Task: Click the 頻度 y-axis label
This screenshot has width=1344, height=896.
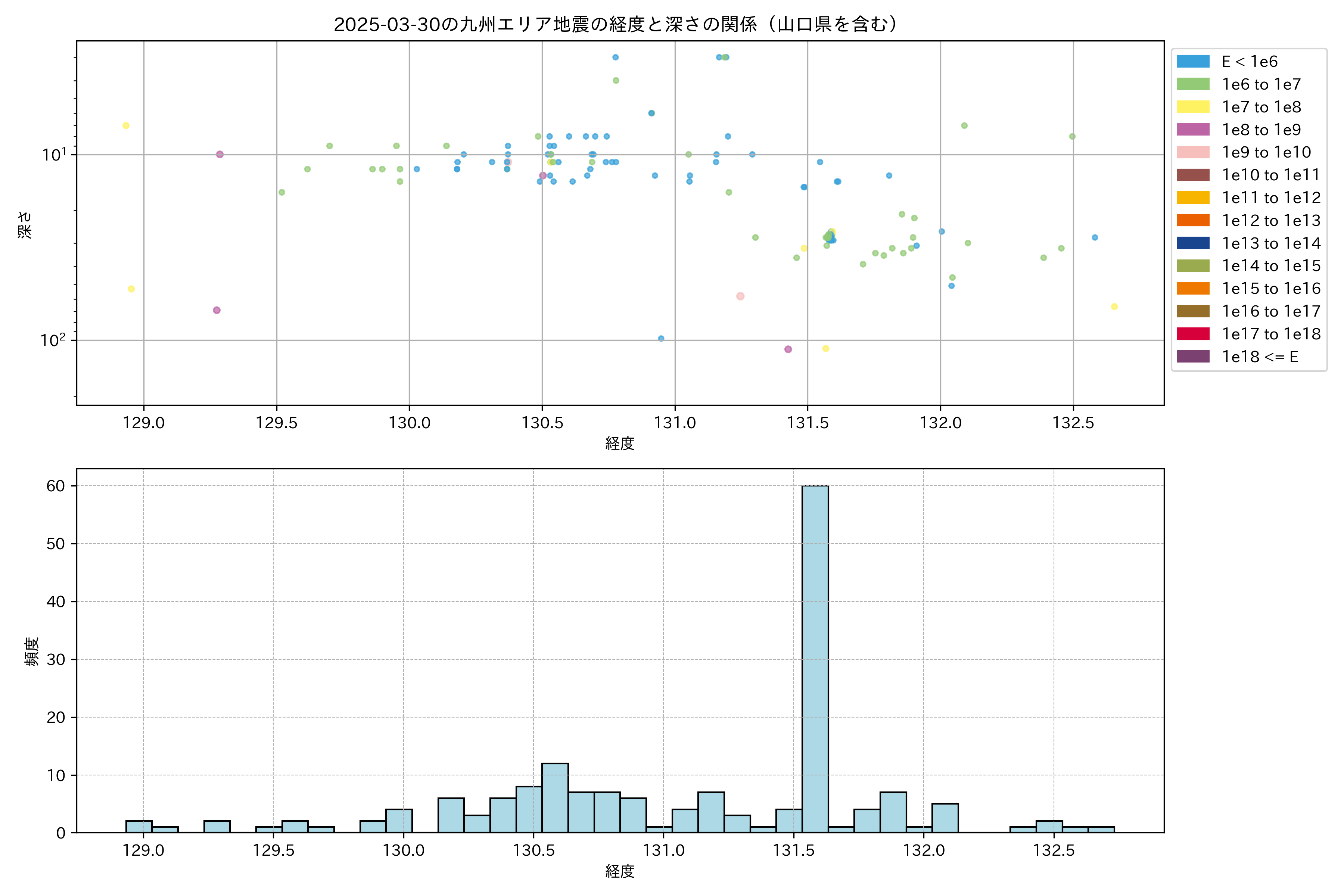Action: tap(32, 651)
